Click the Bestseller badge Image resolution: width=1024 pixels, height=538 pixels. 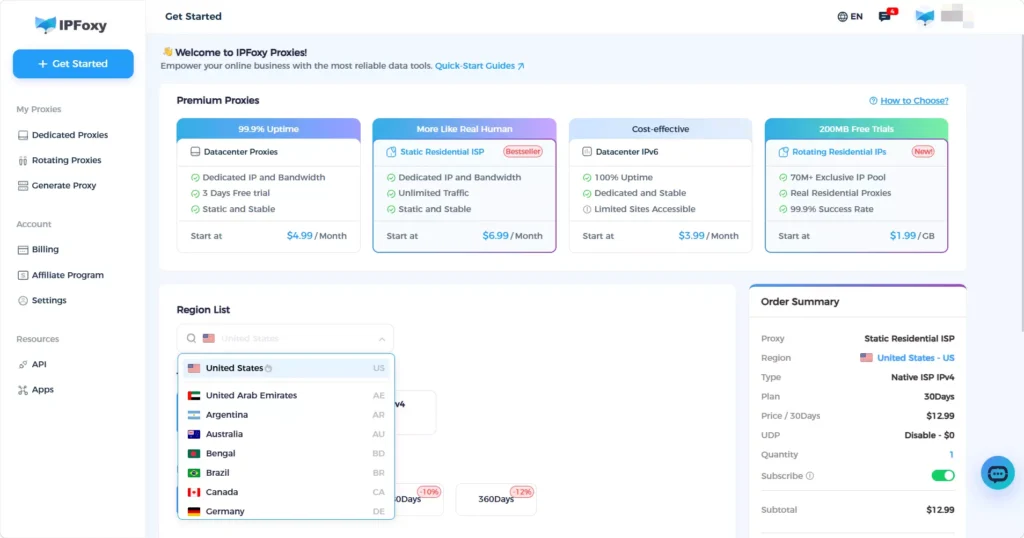(x=522, y=151)
